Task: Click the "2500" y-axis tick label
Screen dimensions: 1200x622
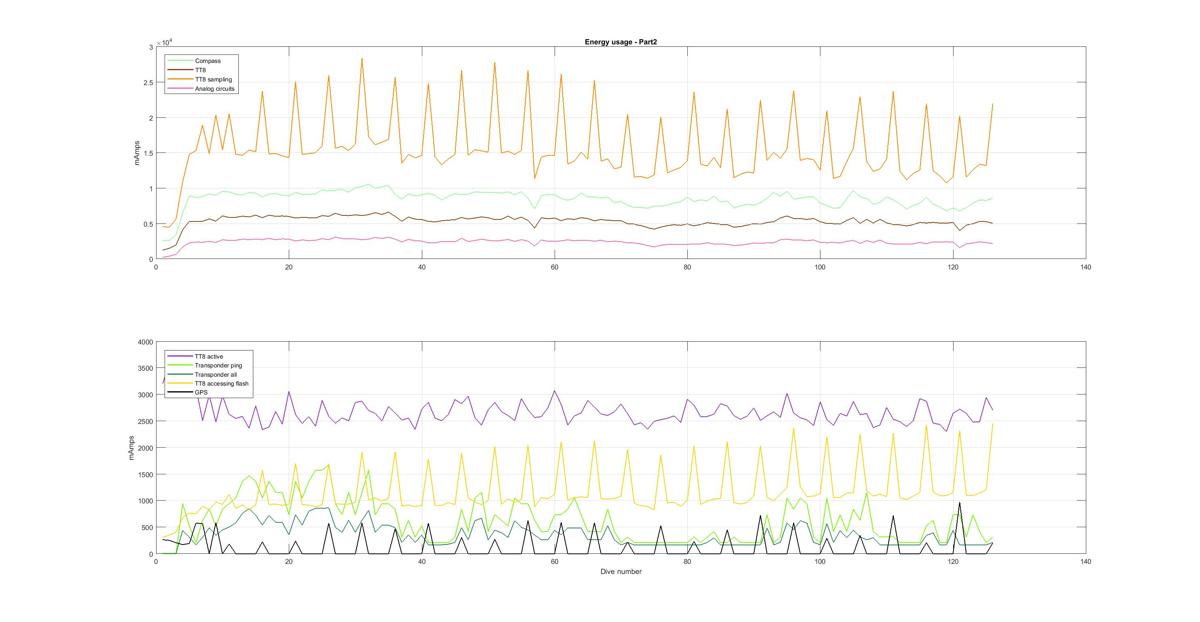Action: tap(145, 421)
